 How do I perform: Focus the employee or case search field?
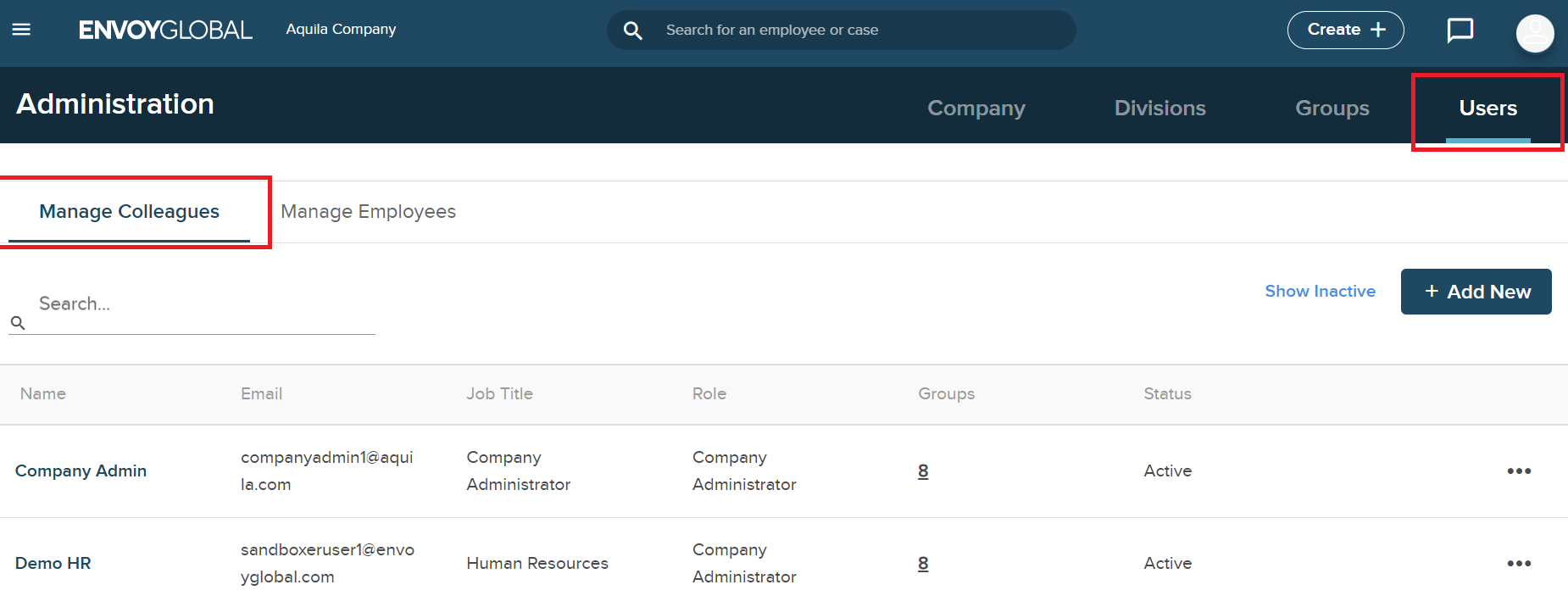click(856, 31)
